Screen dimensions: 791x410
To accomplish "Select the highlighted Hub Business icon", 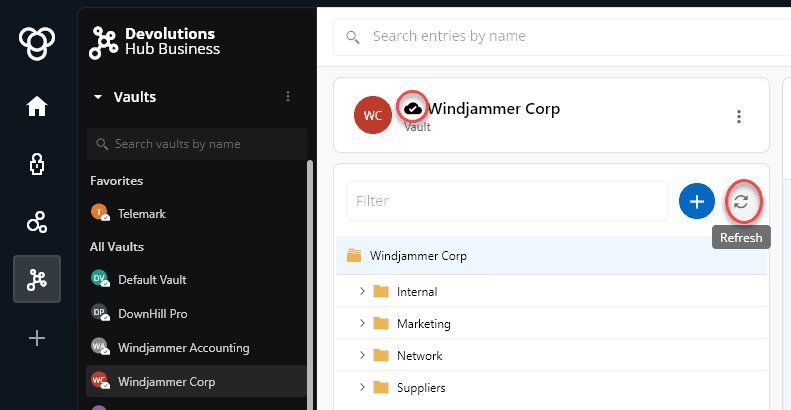I will (37, 279).
